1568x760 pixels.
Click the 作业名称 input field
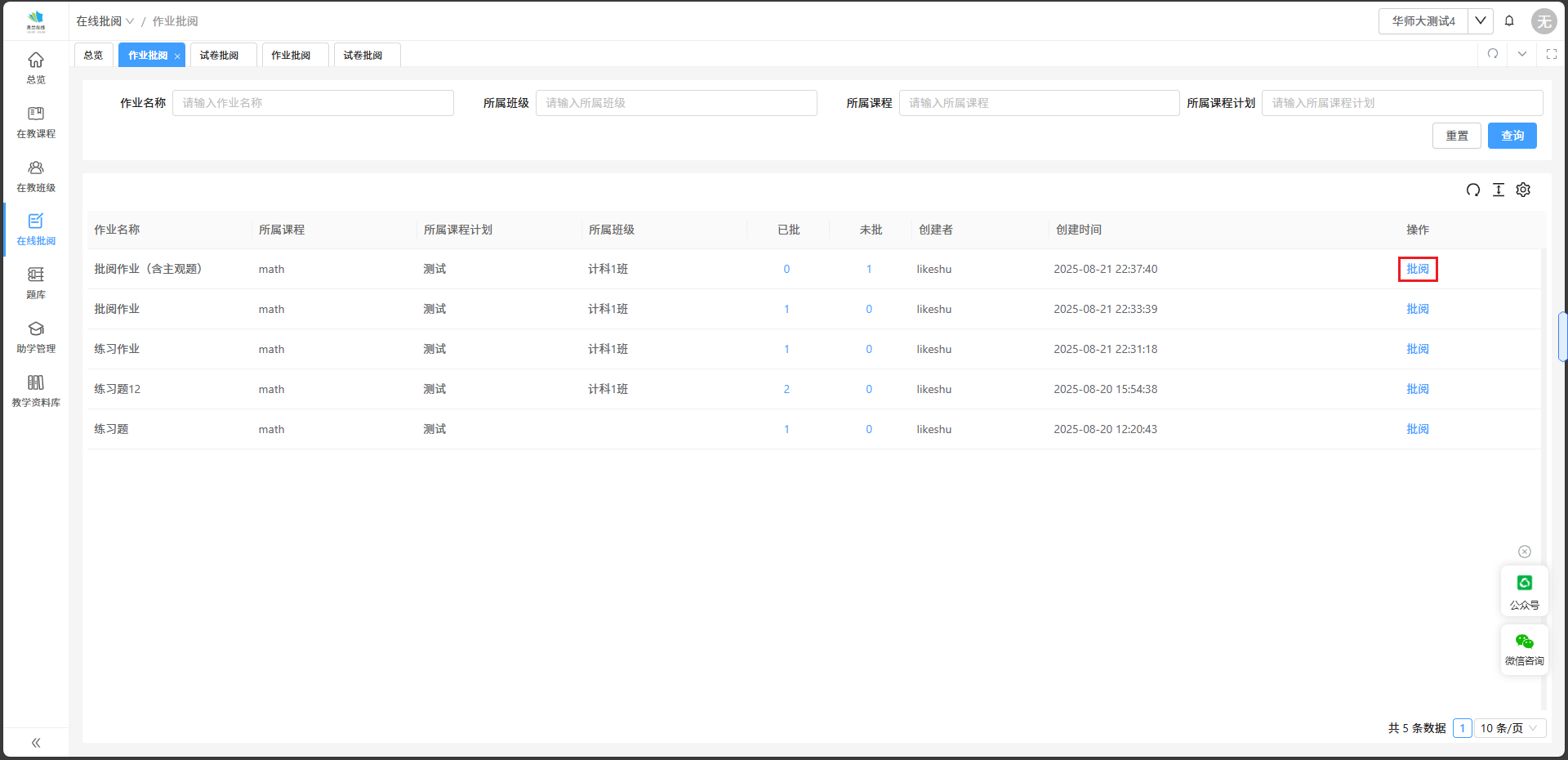tap(313, 103)
